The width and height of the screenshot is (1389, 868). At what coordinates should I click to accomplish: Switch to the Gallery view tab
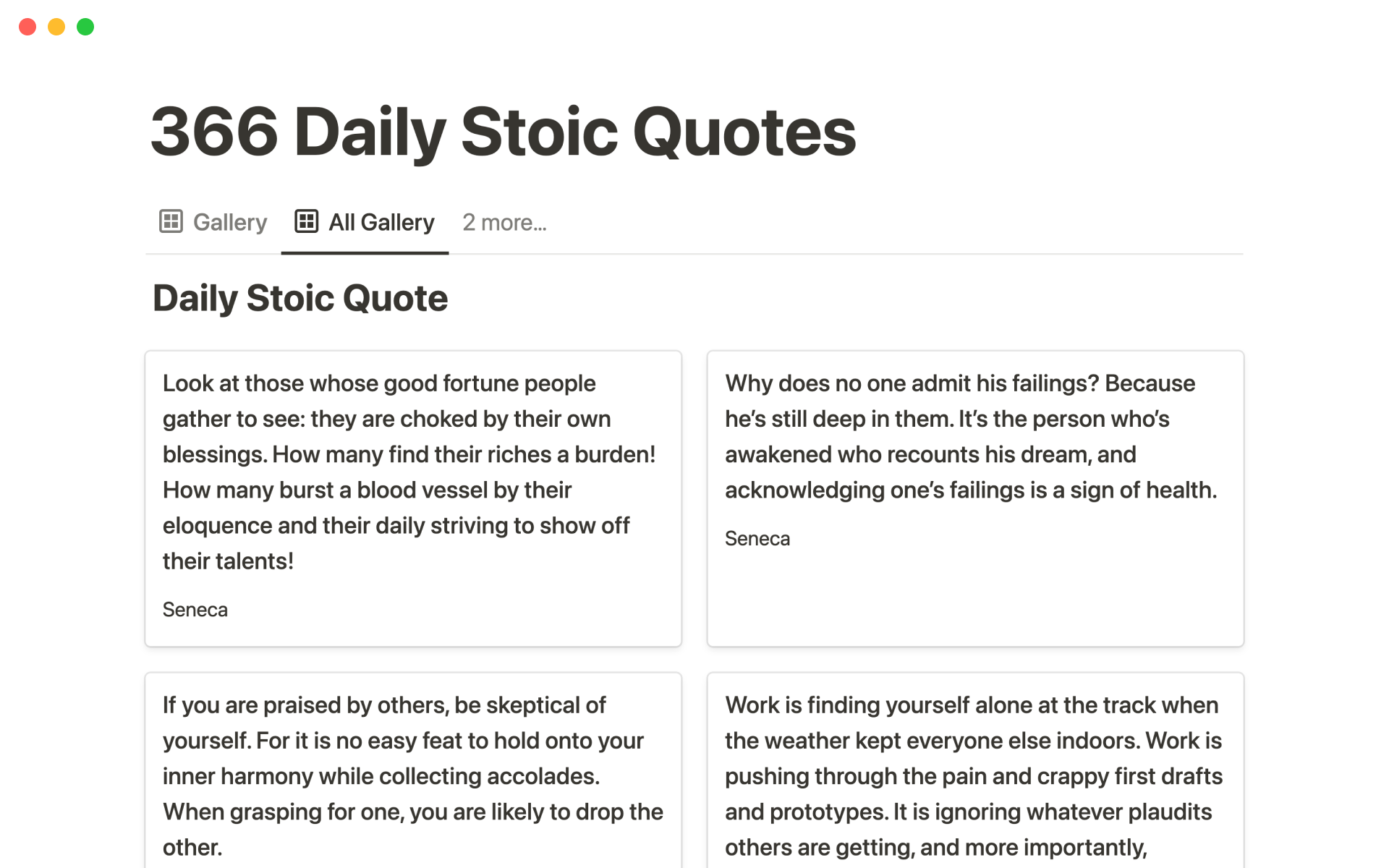click(229, 222)
